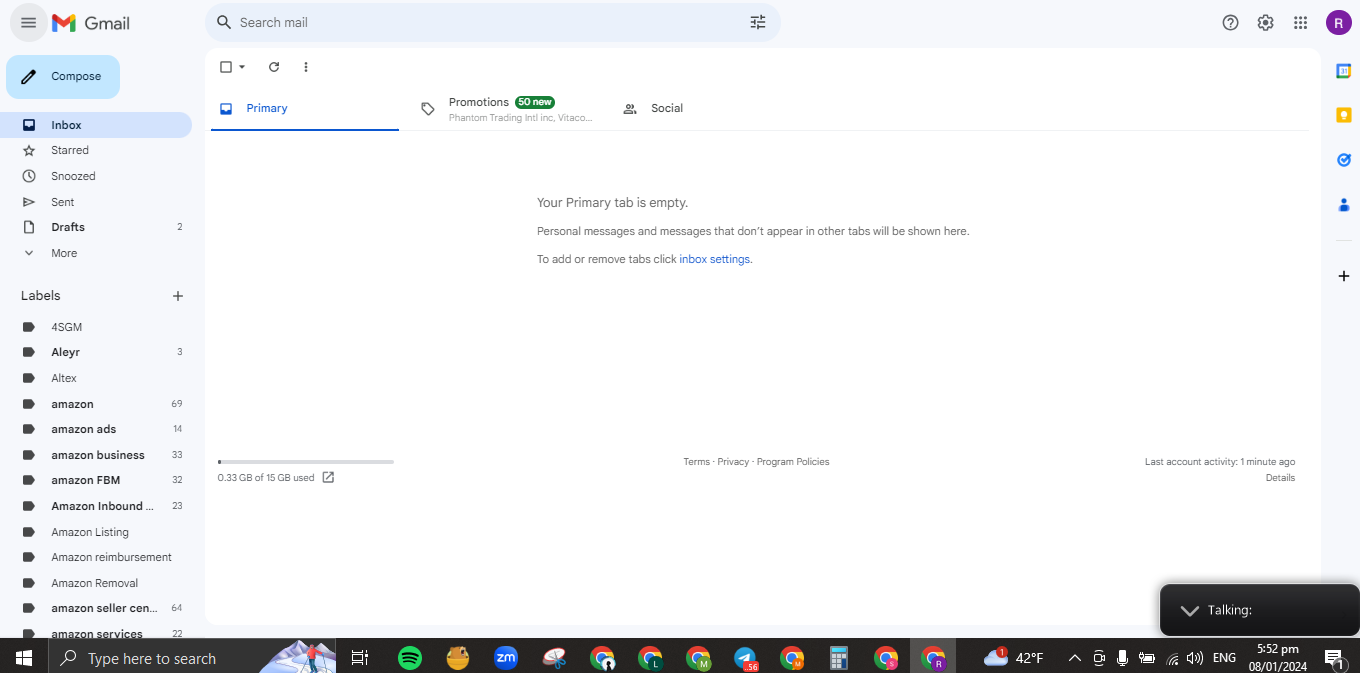
Task: Open the amazon business label
Action: click(96, 455)
